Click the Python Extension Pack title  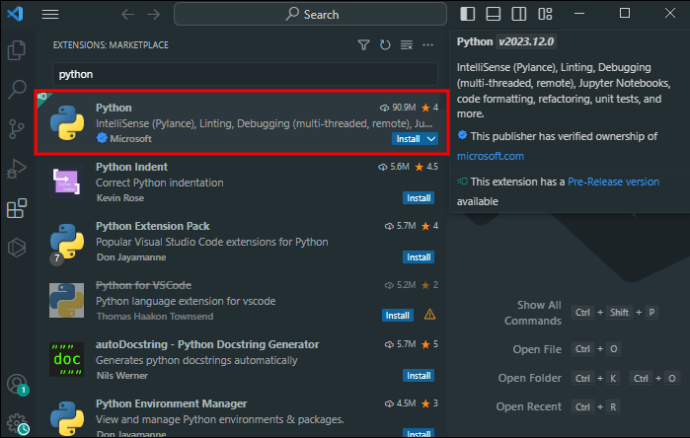[153, 226]
